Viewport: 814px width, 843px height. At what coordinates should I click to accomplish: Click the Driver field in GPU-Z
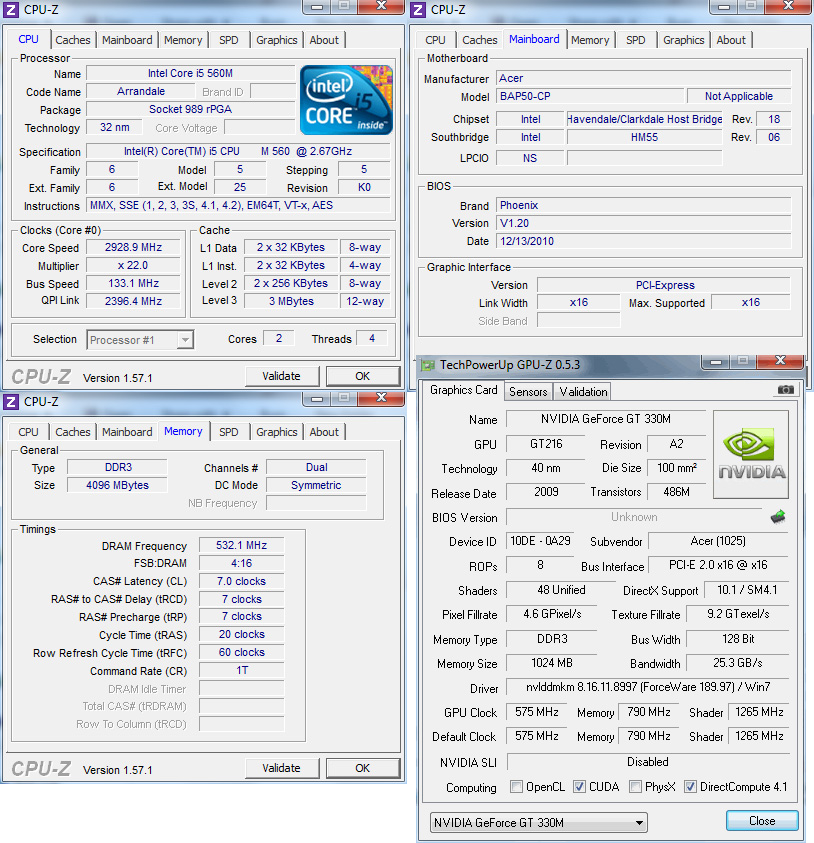(647, 687)
